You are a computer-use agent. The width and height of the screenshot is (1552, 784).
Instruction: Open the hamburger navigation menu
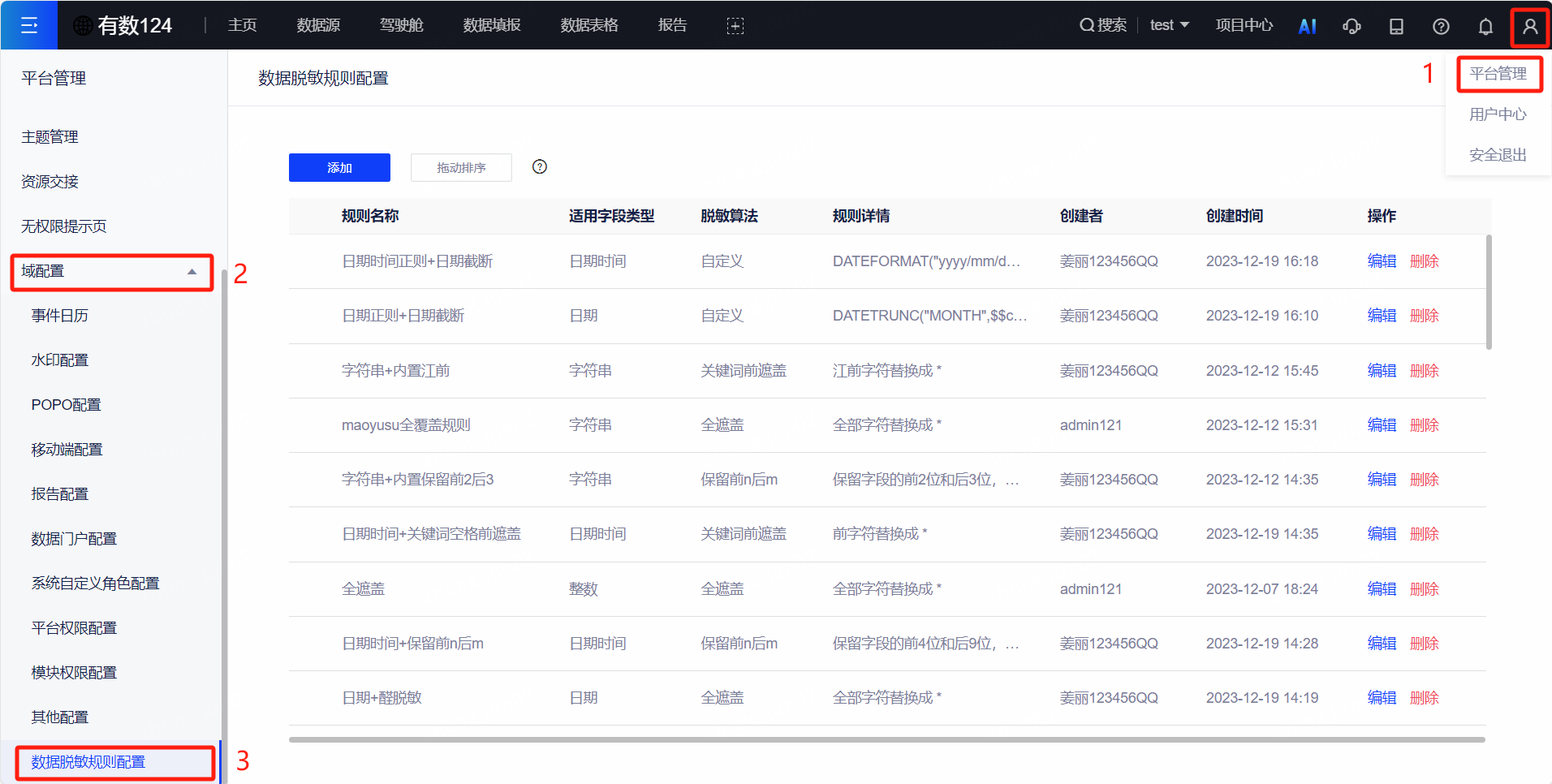(x=28, y=25)
